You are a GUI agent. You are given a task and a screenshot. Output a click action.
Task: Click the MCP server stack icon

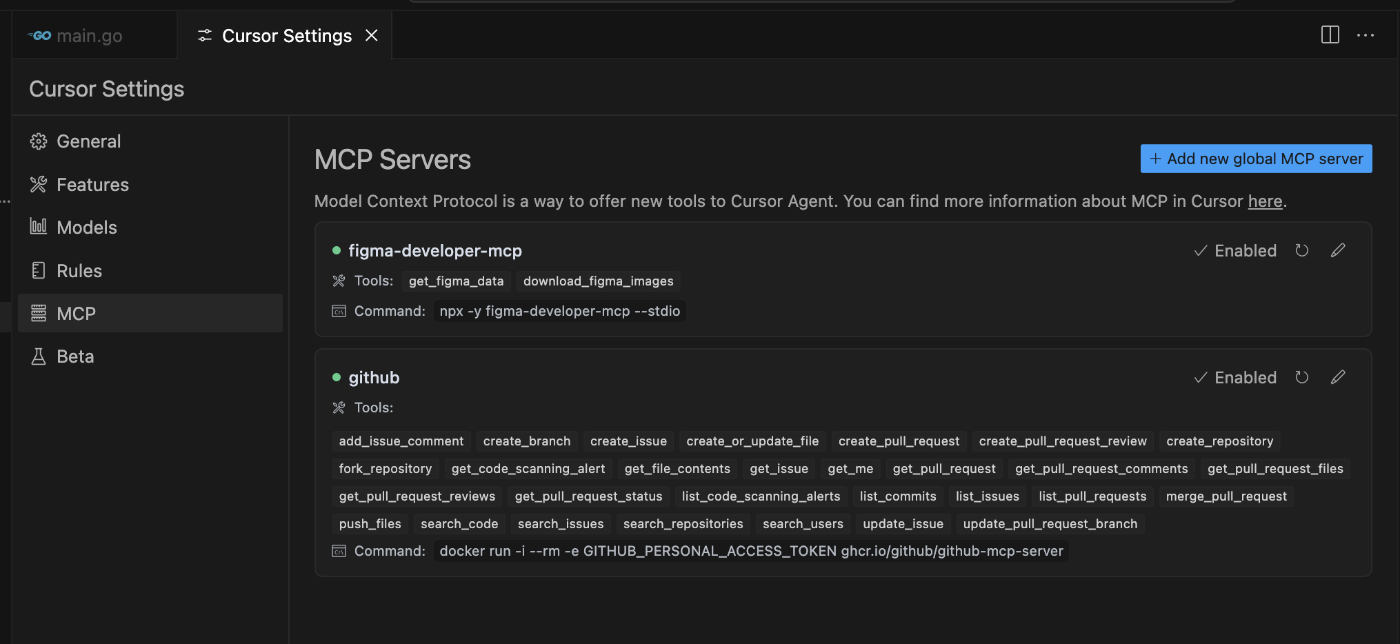point(38,314)
